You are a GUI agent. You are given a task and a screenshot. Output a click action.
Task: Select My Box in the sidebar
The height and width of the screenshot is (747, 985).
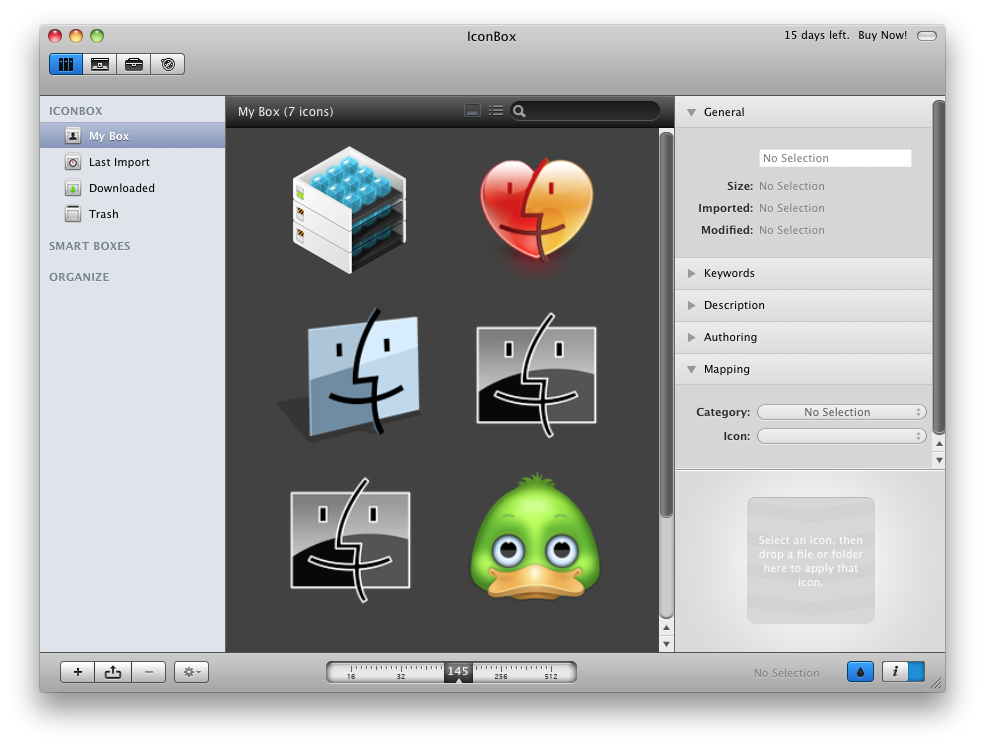(x=133, y=136)
